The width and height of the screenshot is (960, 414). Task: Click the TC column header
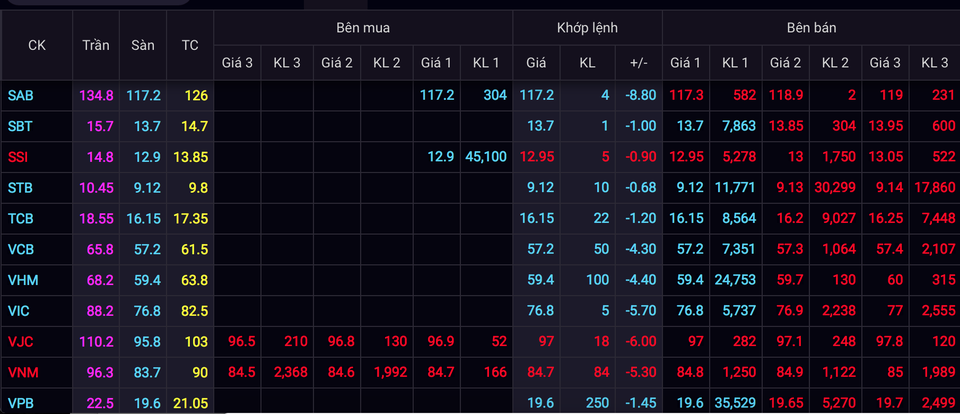[x=190, y=45]
